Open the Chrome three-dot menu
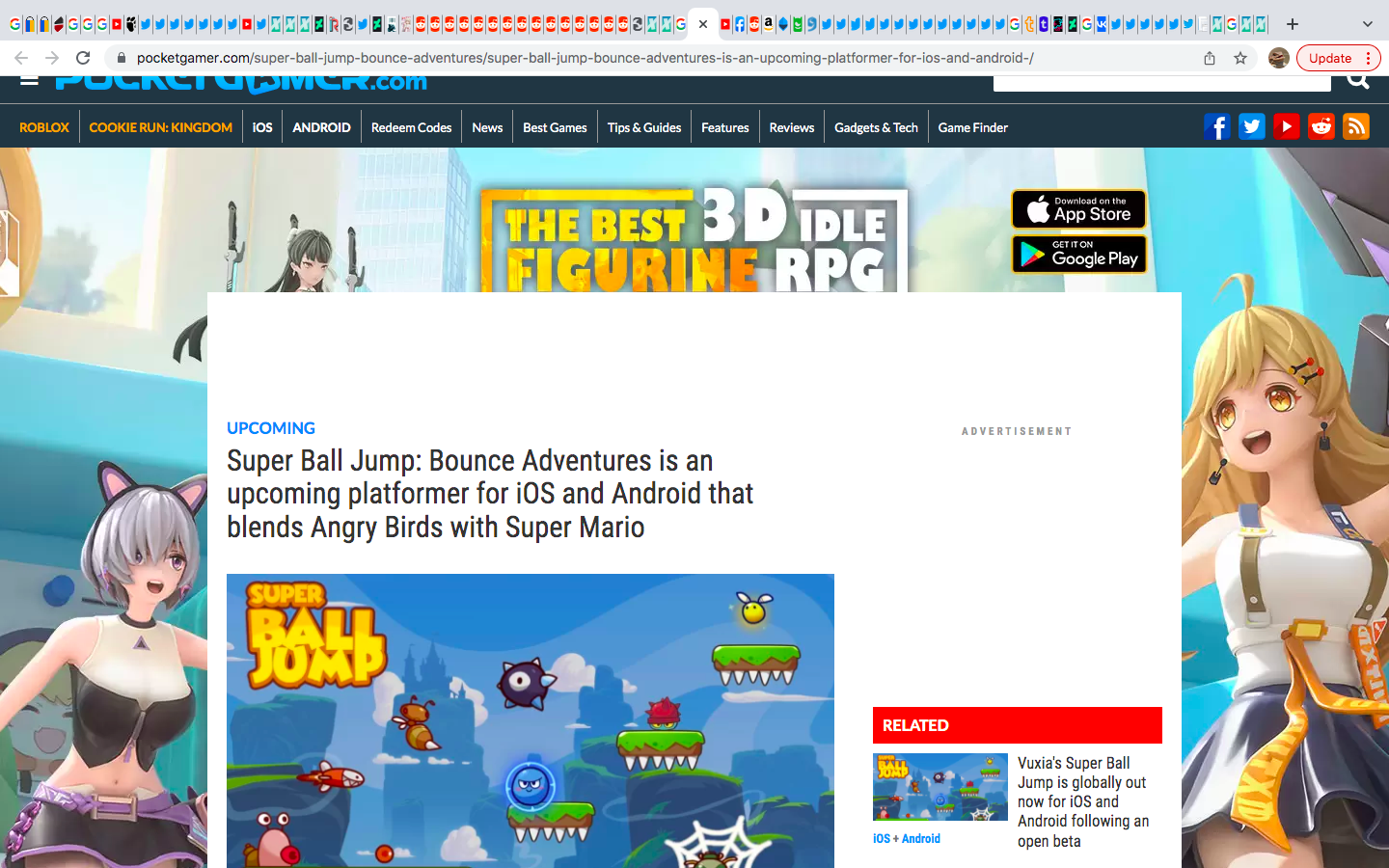Viewport: 1389px width, 868px height. click(x=1369, y=58)
